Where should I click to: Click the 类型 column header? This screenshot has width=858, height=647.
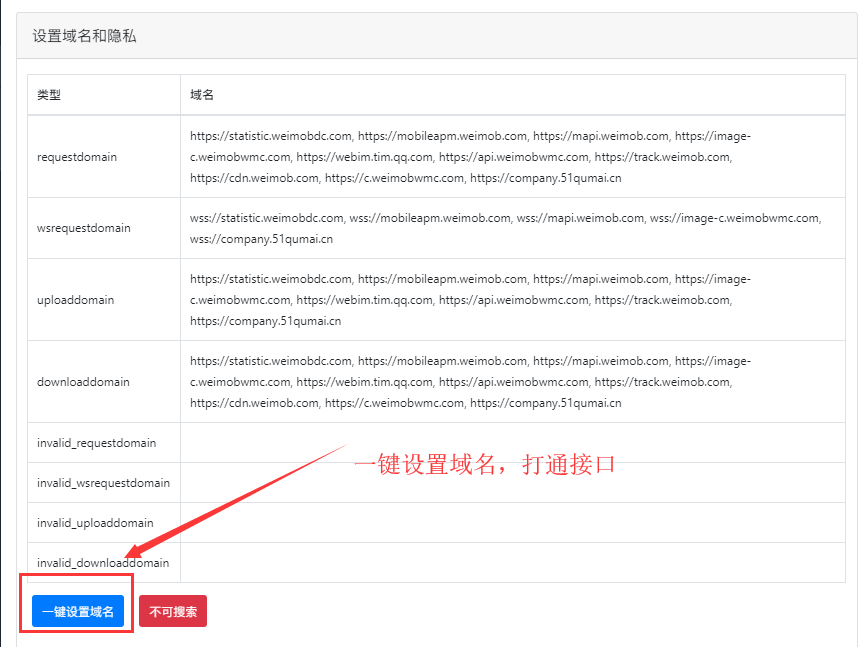[x=49, y=95]
